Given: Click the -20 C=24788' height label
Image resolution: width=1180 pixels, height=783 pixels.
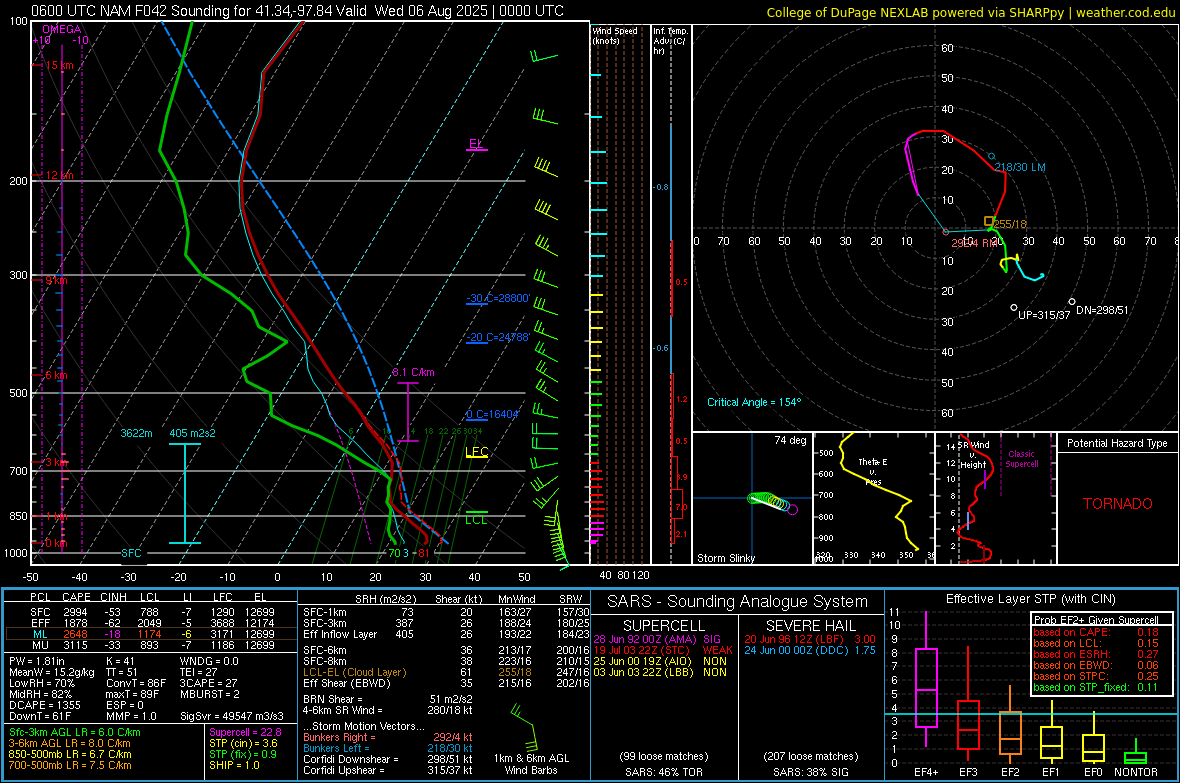Looking at the screenshot, I should pos(497,337).
